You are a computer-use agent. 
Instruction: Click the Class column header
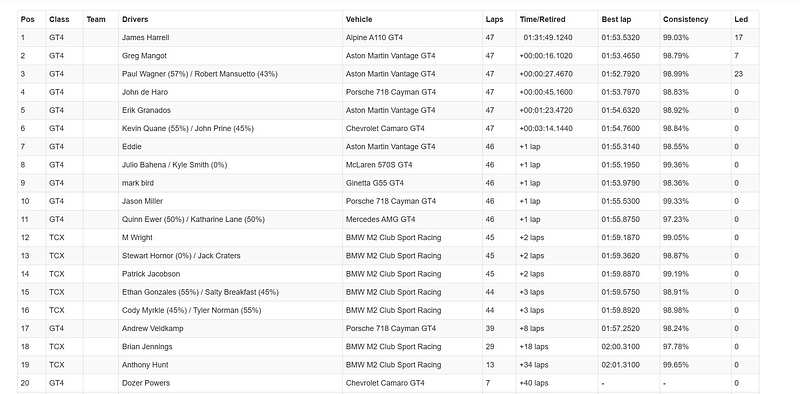pyautogui.click(x=59, y=19)
